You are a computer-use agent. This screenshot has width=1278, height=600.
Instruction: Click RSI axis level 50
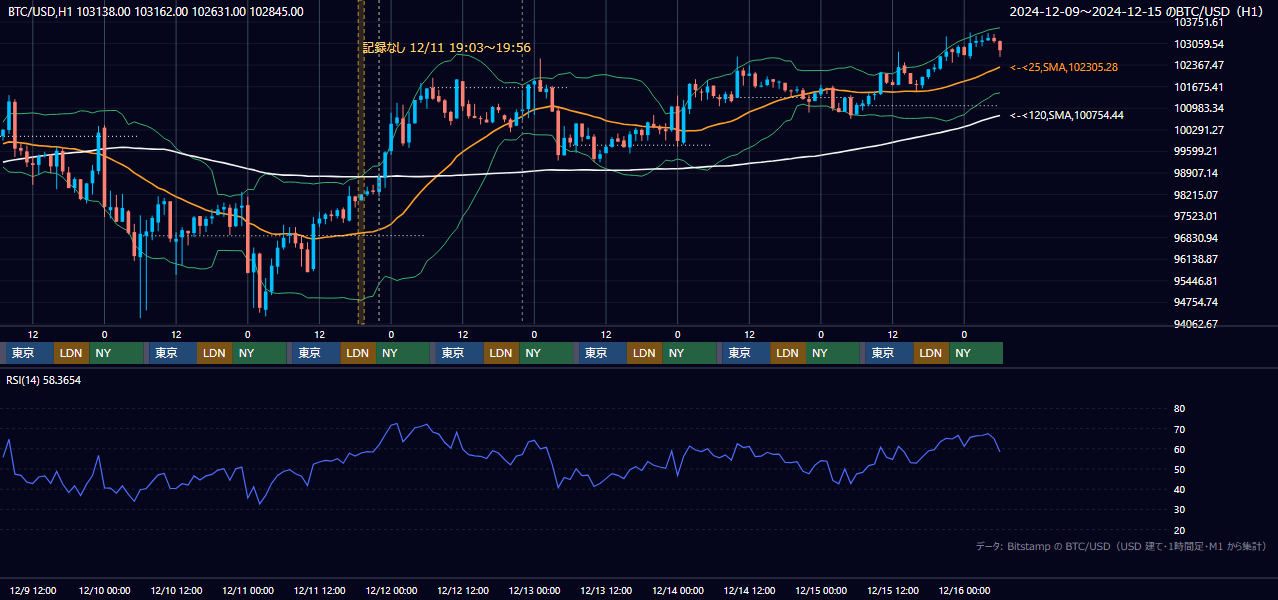1180,469
